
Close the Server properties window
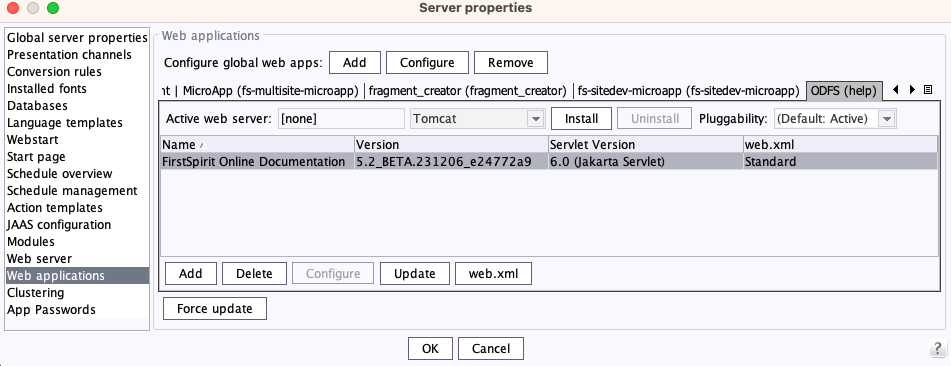pyautogui.click(x=13, y=8)
